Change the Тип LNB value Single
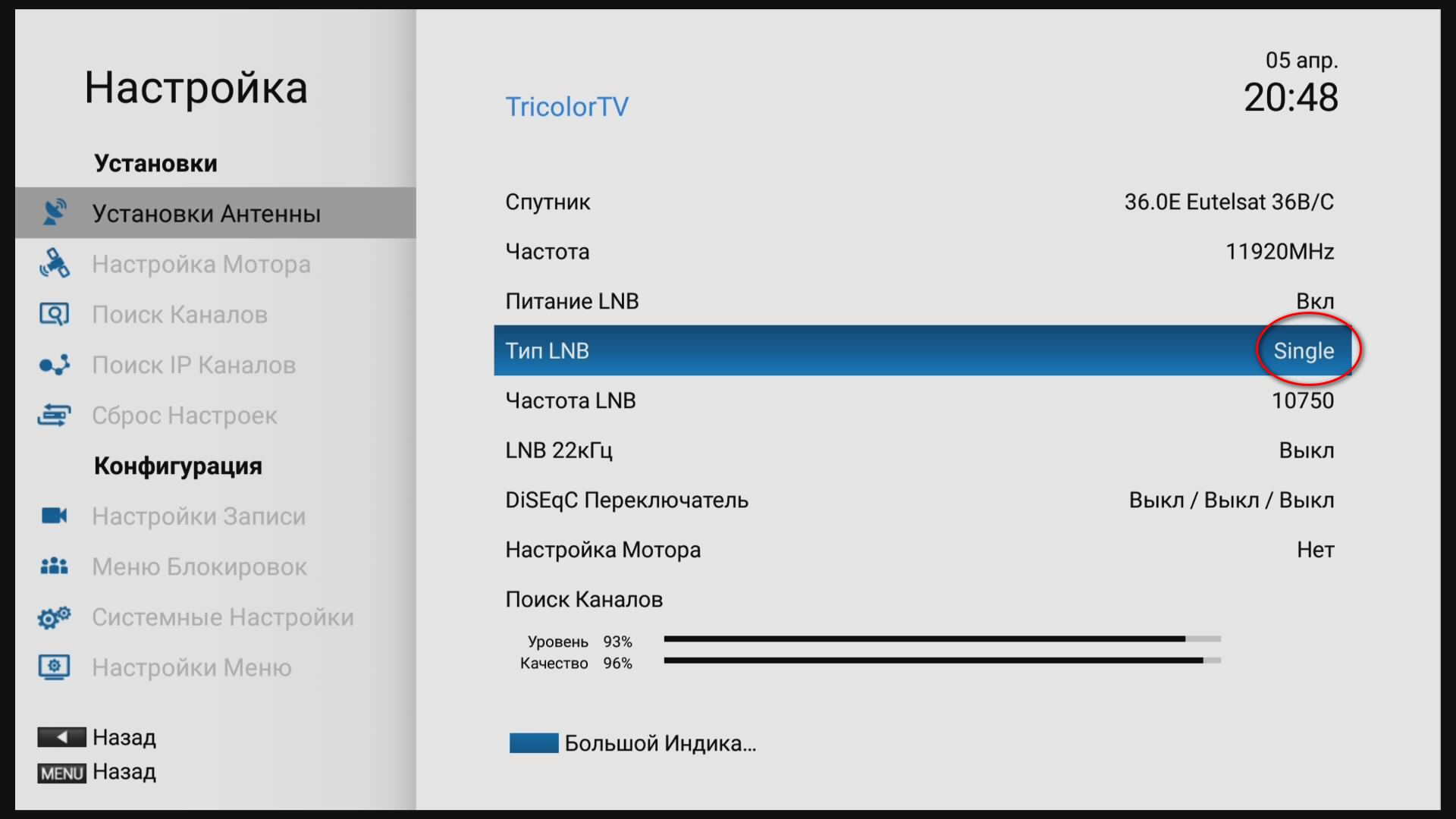 pyautogui.click(x=1304, y=351)
